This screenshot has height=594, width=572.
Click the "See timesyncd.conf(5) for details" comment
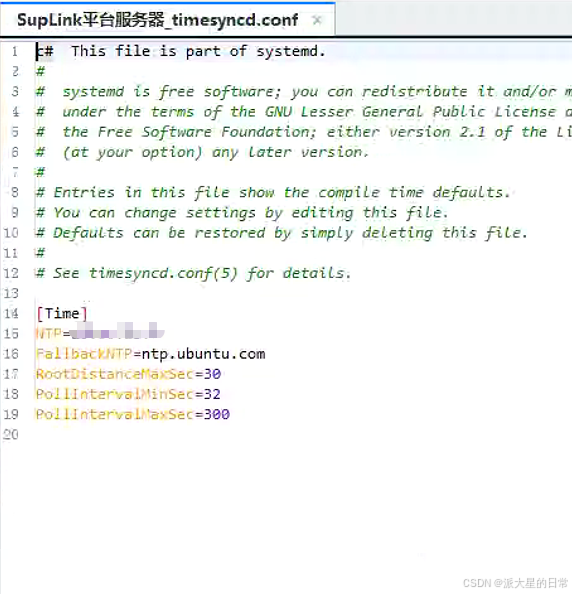click(193, 273)
